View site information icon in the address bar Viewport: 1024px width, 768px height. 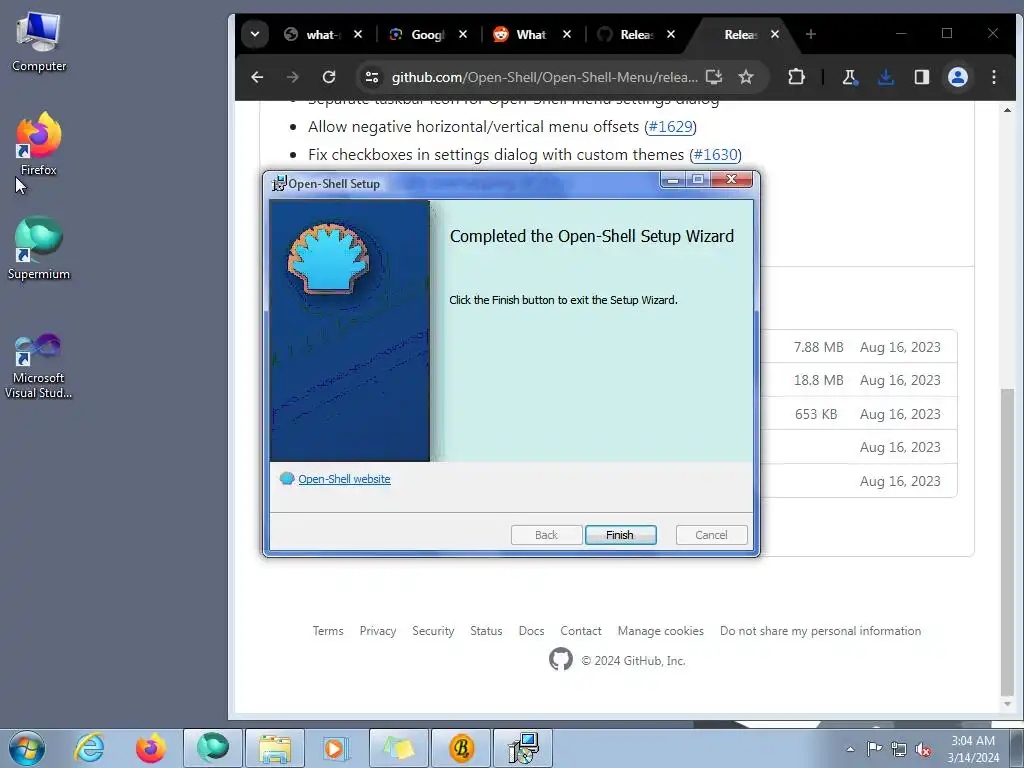coord(372,77)
